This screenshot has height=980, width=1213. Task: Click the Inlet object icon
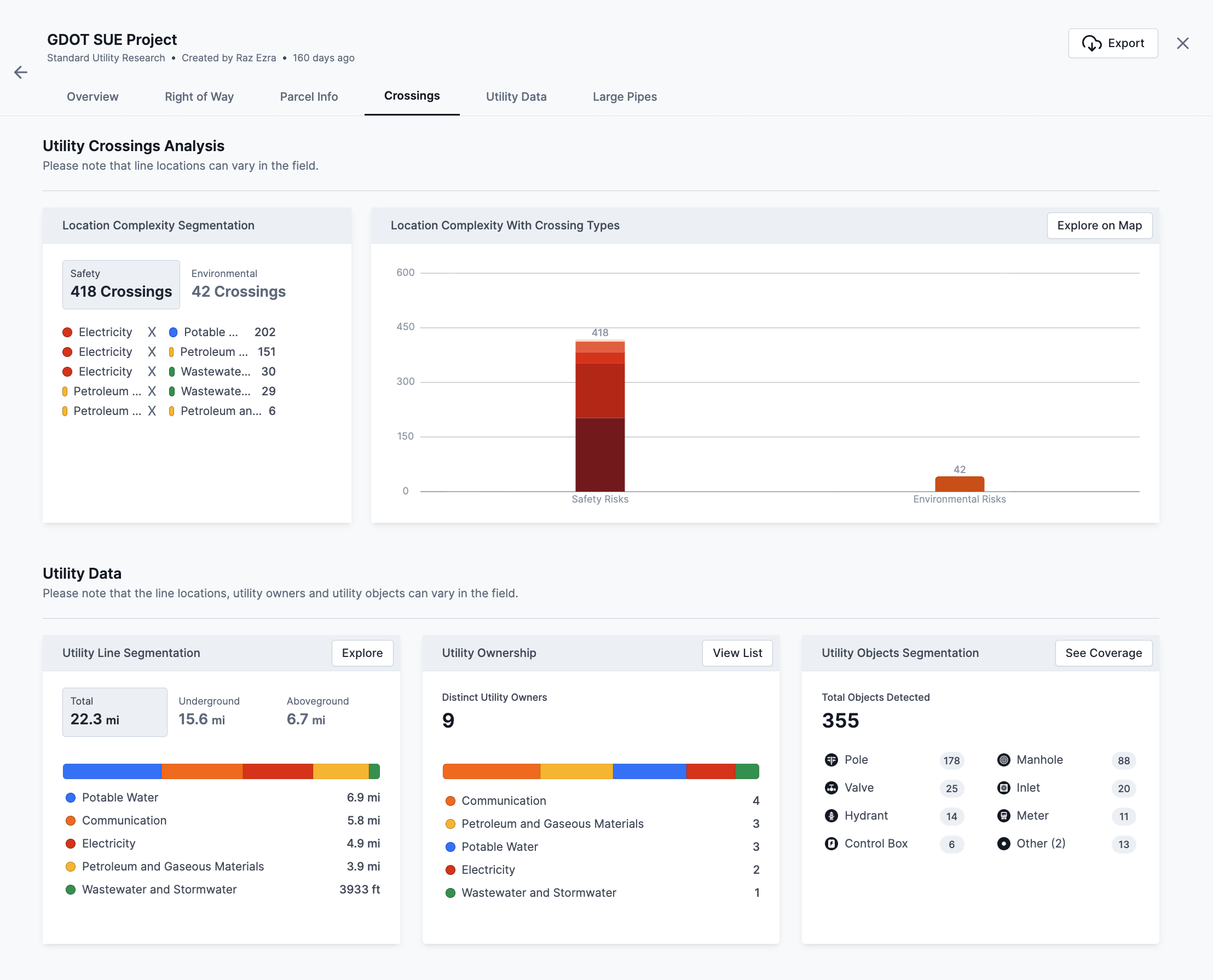pyautogui.click(x=1003, y=787)
